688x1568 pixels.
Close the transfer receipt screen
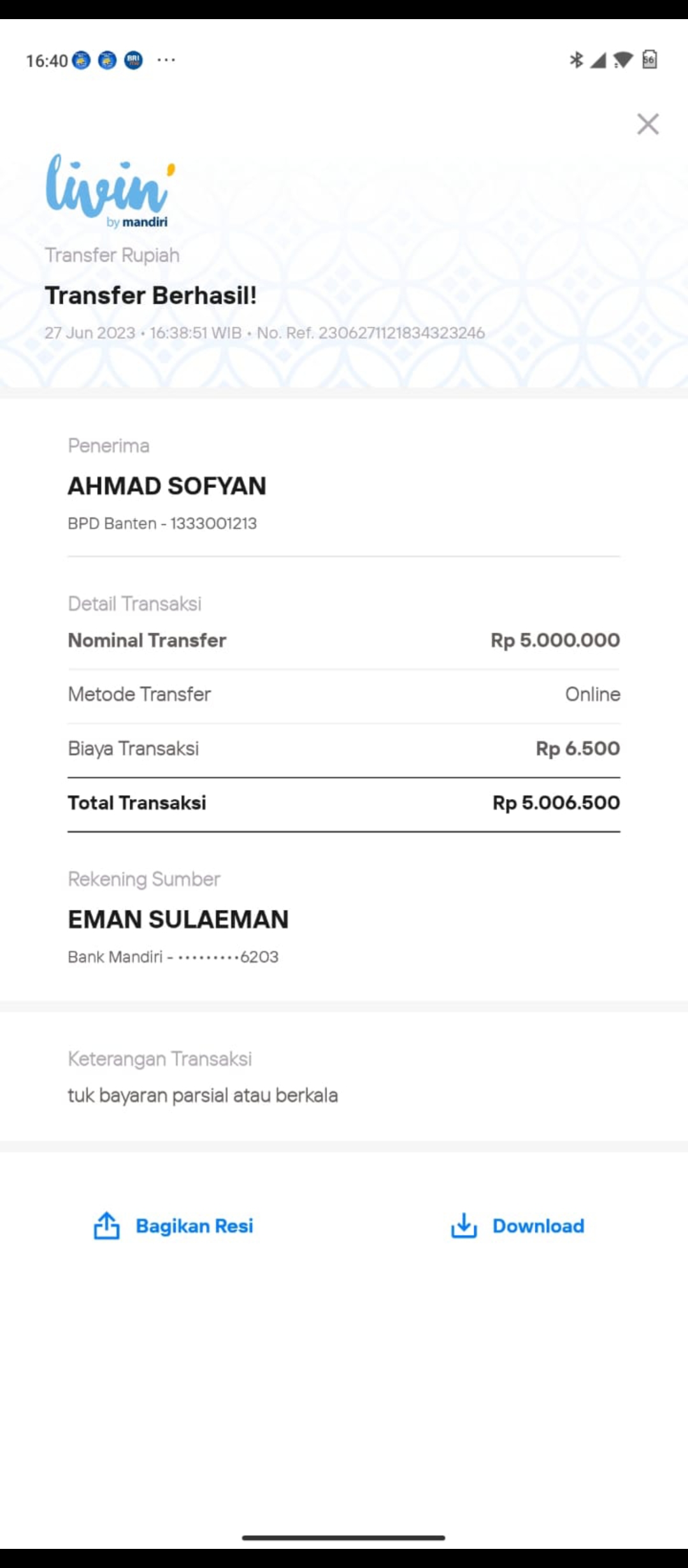tap(648, 124)
